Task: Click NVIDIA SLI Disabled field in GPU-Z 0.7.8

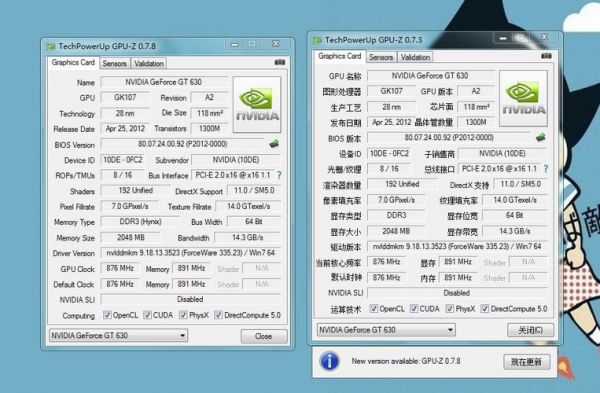Action: [x=191, y=299]
